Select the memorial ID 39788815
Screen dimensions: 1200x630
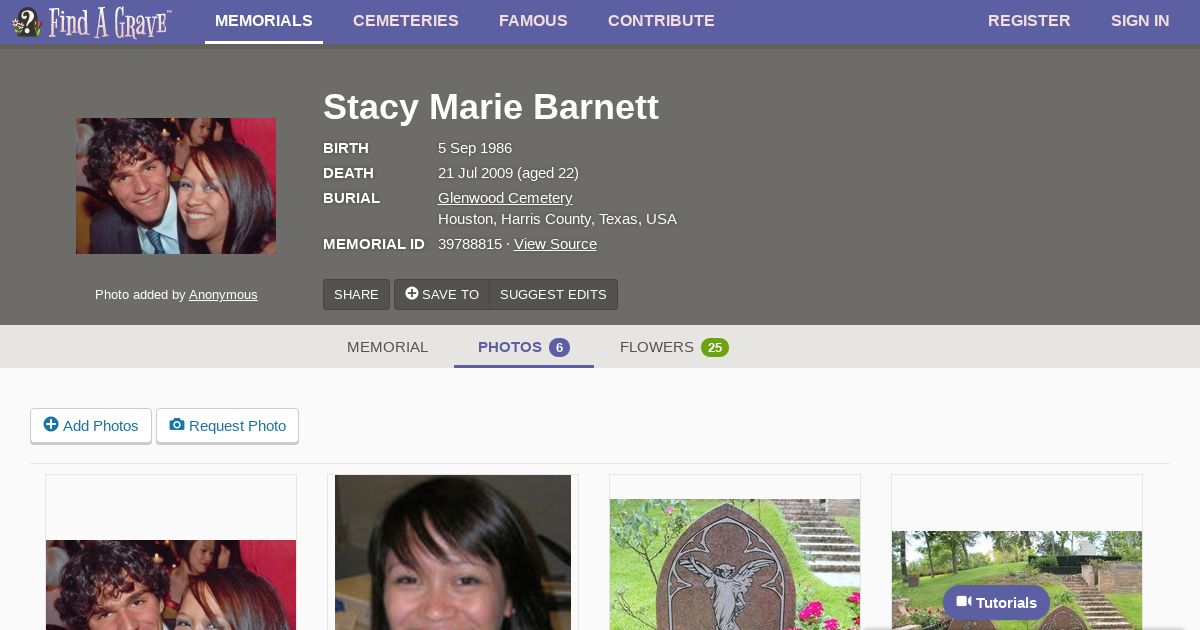point(470,244)
